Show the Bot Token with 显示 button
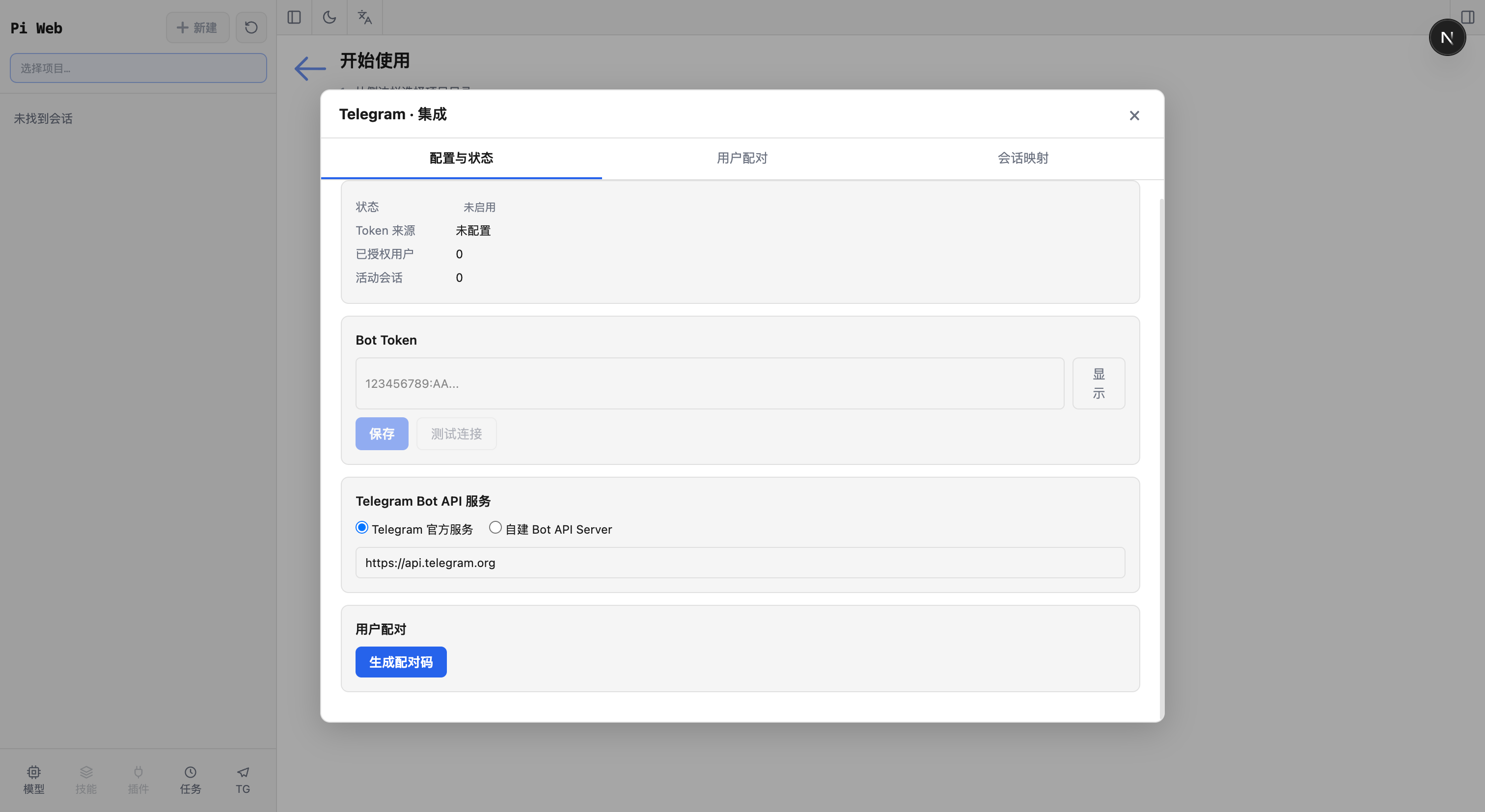 (1099, 383)
